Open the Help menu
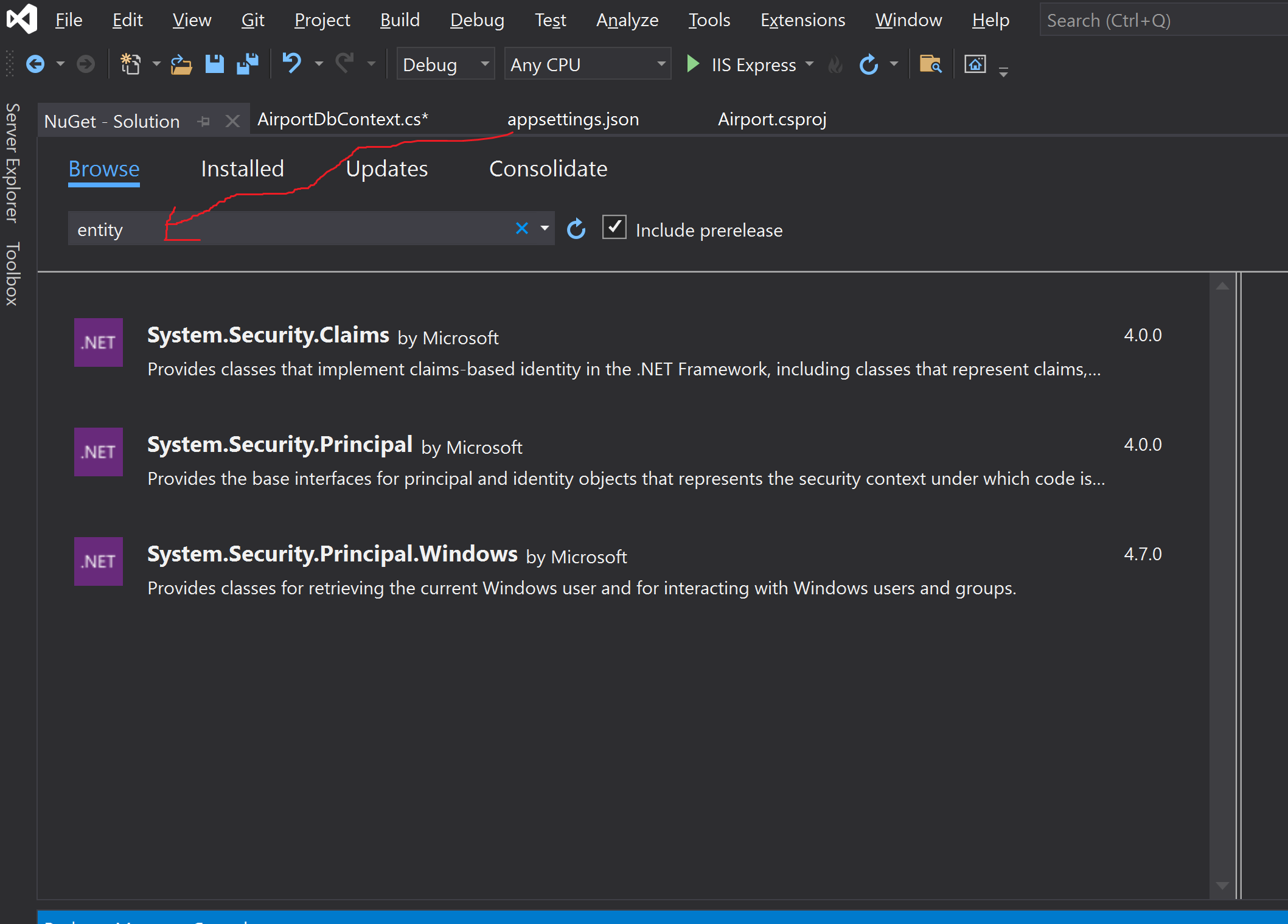This screenshot has width=1288, height=924. tap(990, 20)
